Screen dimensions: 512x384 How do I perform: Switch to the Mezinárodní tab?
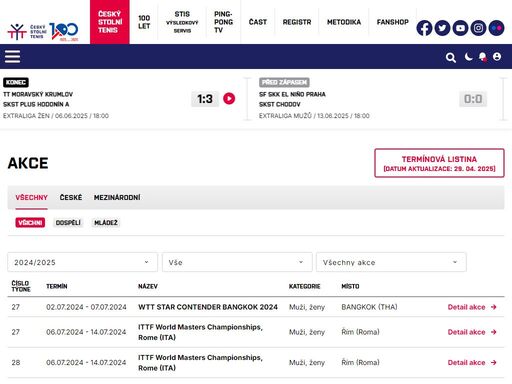click(x=117, y=197)
